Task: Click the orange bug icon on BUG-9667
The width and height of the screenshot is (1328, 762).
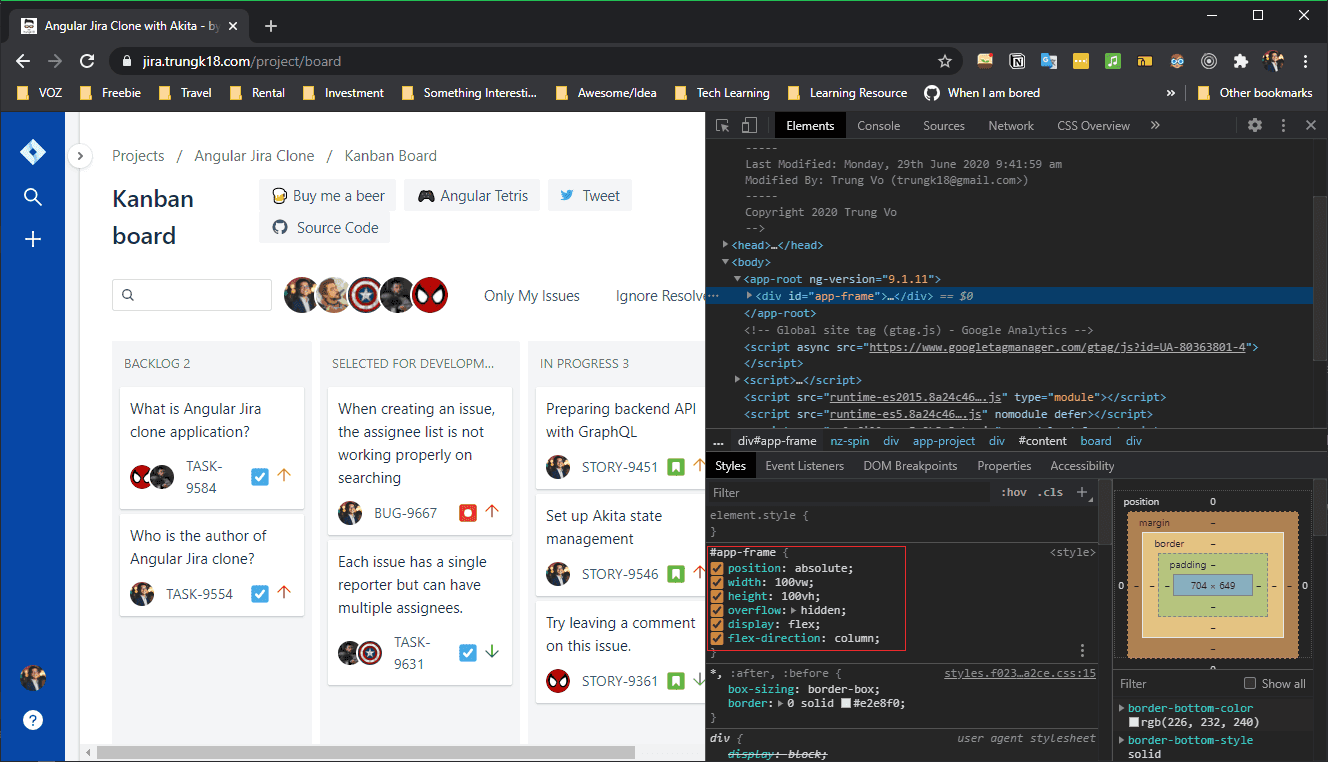Action: pos(467,512)
